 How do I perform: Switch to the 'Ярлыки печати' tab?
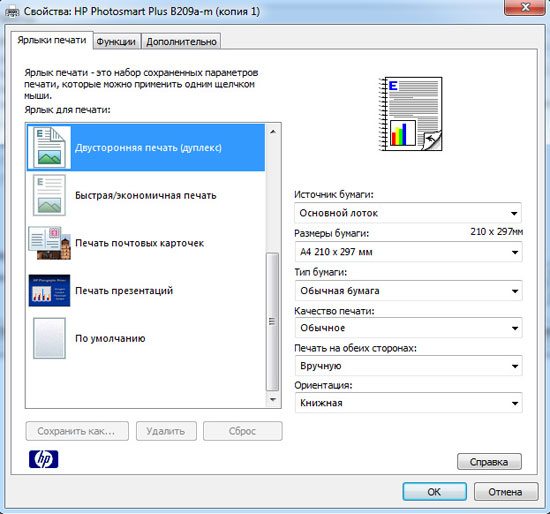click(x=52, y=40)
